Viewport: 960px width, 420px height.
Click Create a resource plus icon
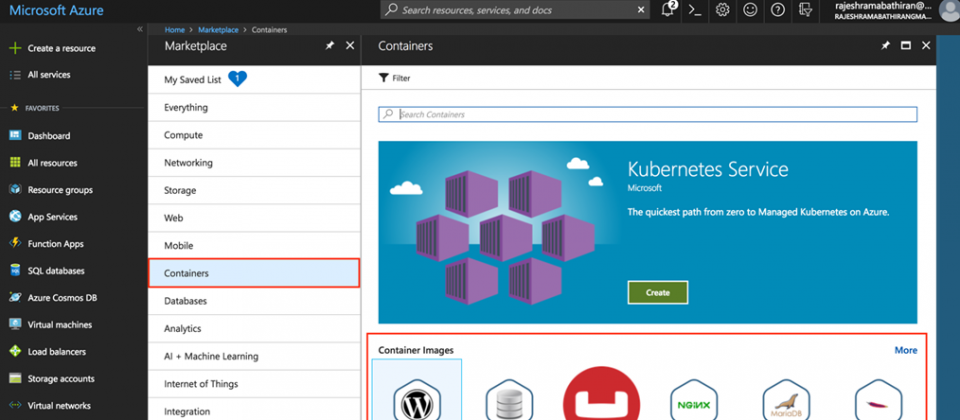click(15, 48)
